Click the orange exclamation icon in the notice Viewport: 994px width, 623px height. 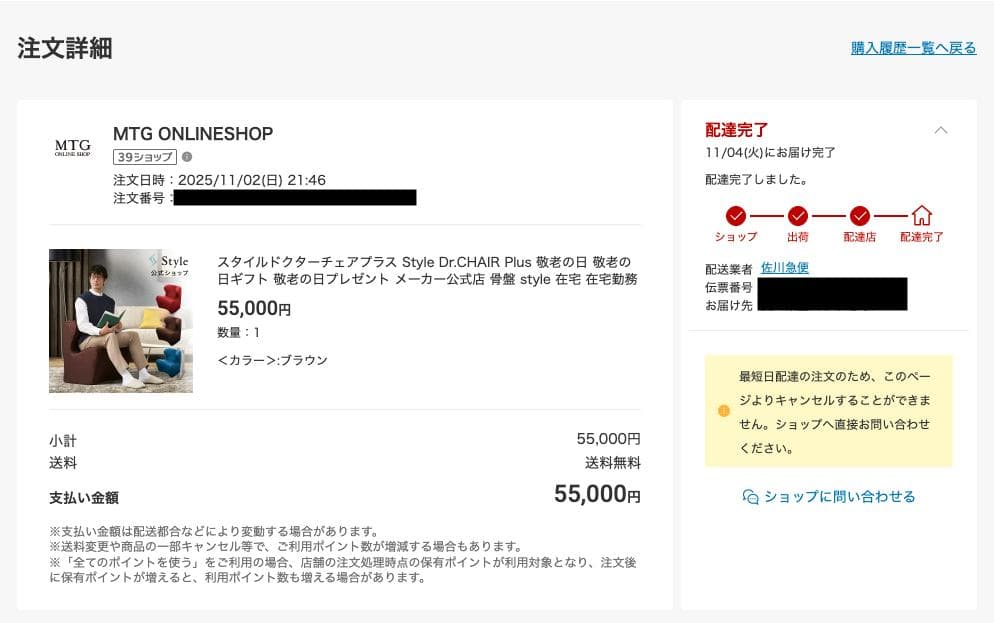(722, 412)
